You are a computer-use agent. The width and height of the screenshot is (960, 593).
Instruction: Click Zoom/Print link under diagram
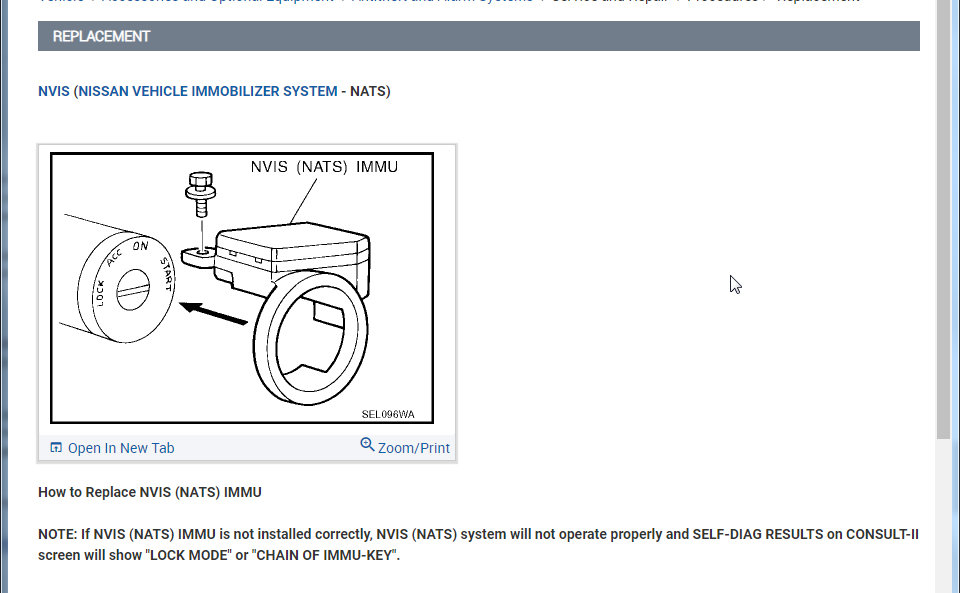413,448
